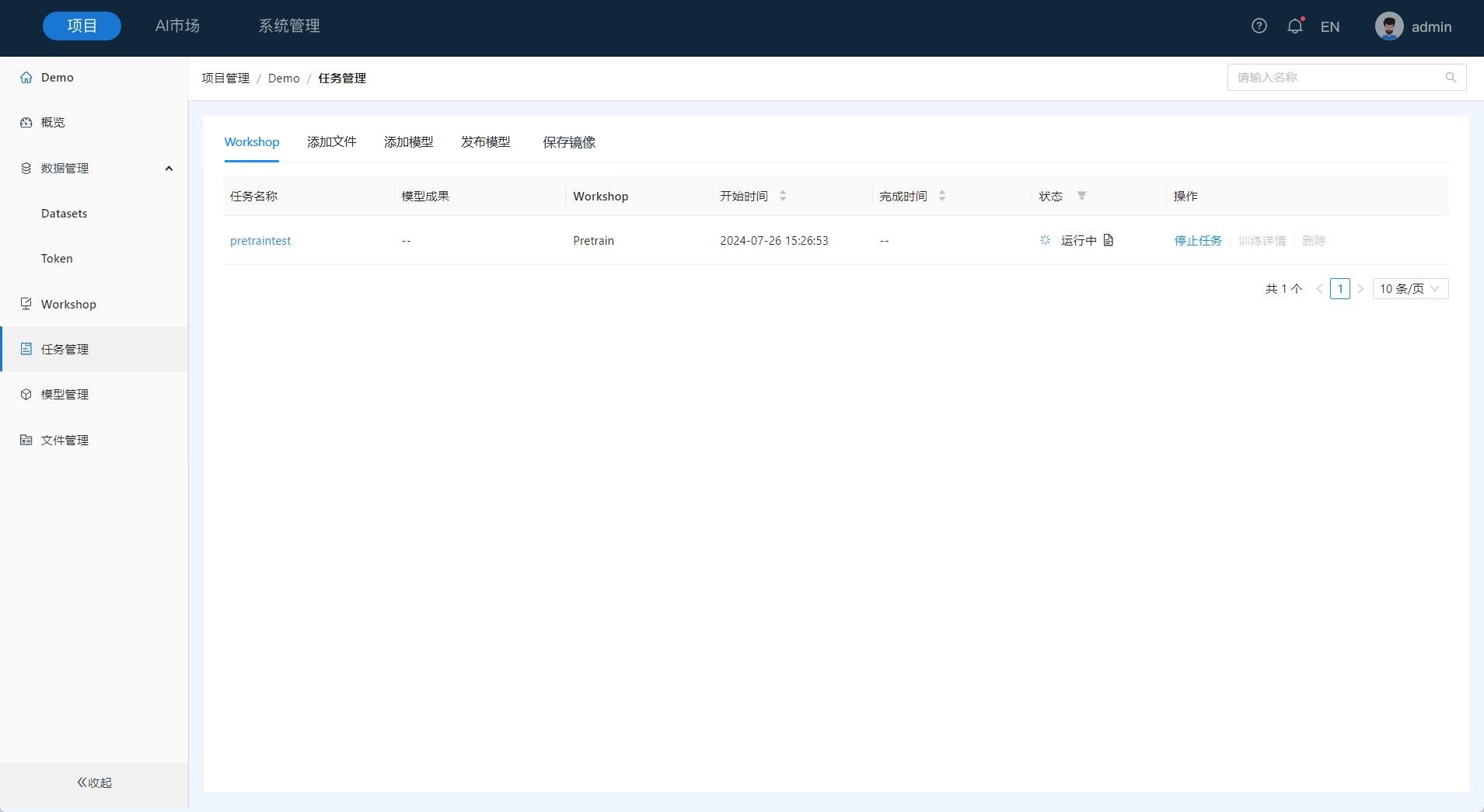The image size is (1484, 812).
Task: Open the AI市场 top menu
Action: [177, 26]
